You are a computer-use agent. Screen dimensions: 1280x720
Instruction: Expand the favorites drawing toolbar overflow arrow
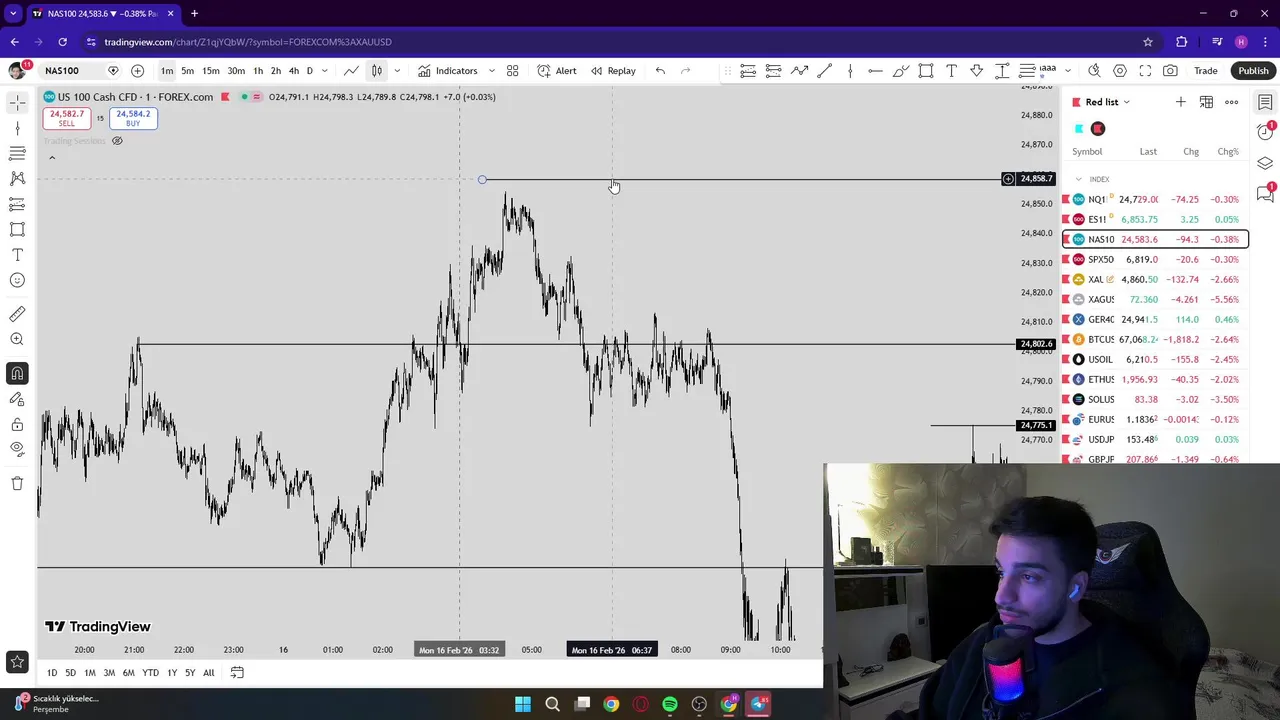click(x=1067, y=71)
